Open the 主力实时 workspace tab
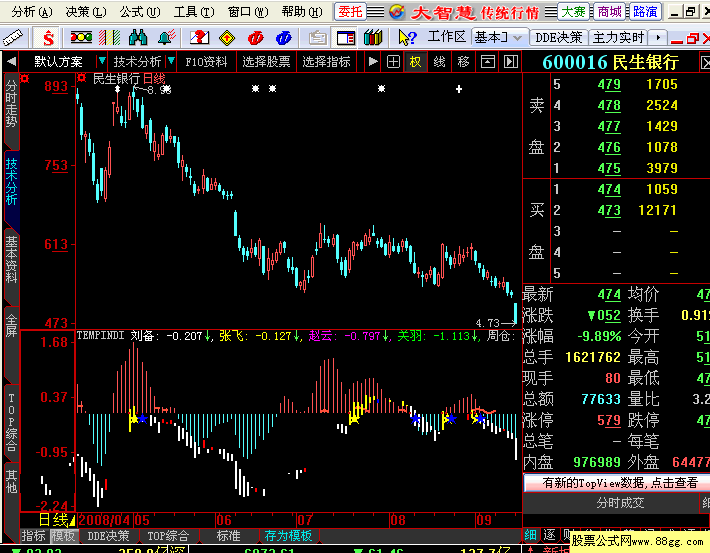The width and height of the screenshot is (710, 553). tap(618, 37)
